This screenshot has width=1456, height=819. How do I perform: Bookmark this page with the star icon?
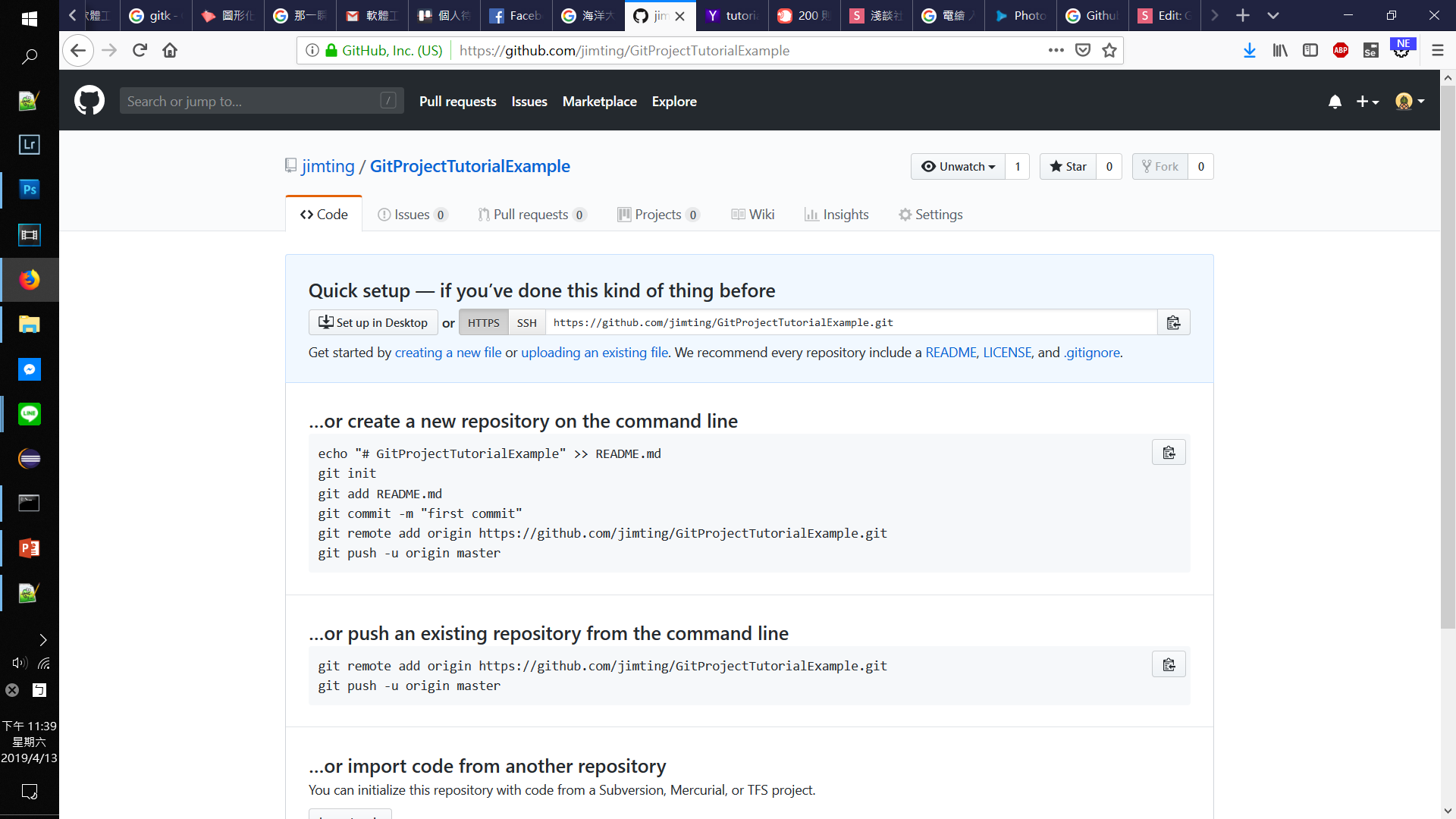[1109, 51]
